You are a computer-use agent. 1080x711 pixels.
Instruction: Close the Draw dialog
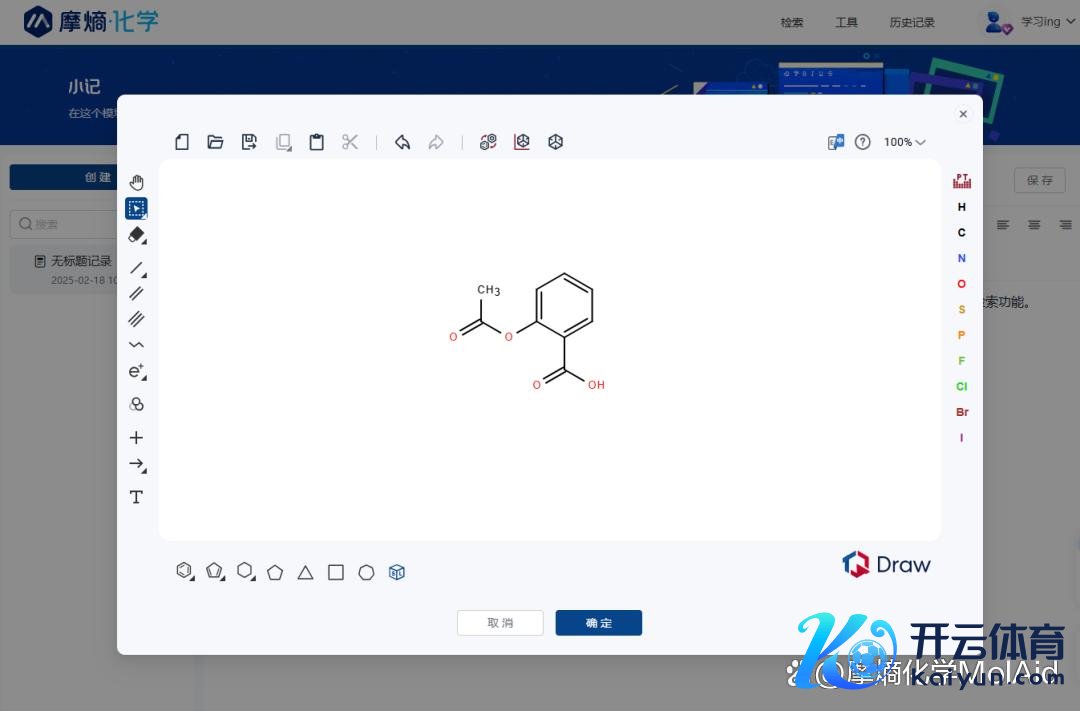click(963, 114)
